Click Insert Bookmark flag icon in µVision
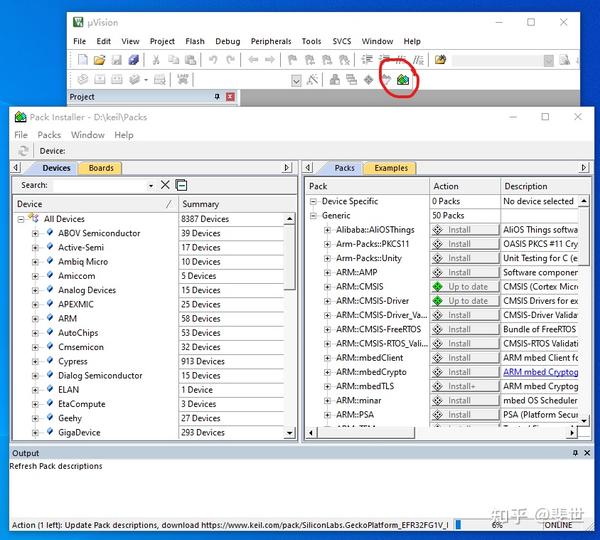 pos(292,60)
